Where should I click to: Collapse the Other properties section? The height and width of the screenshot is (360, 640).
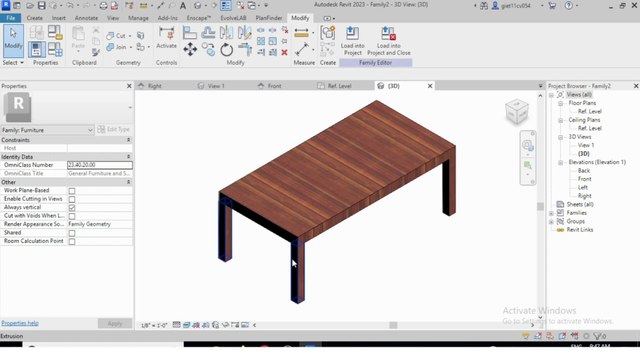pyautogui.click(x=128, y=182)
